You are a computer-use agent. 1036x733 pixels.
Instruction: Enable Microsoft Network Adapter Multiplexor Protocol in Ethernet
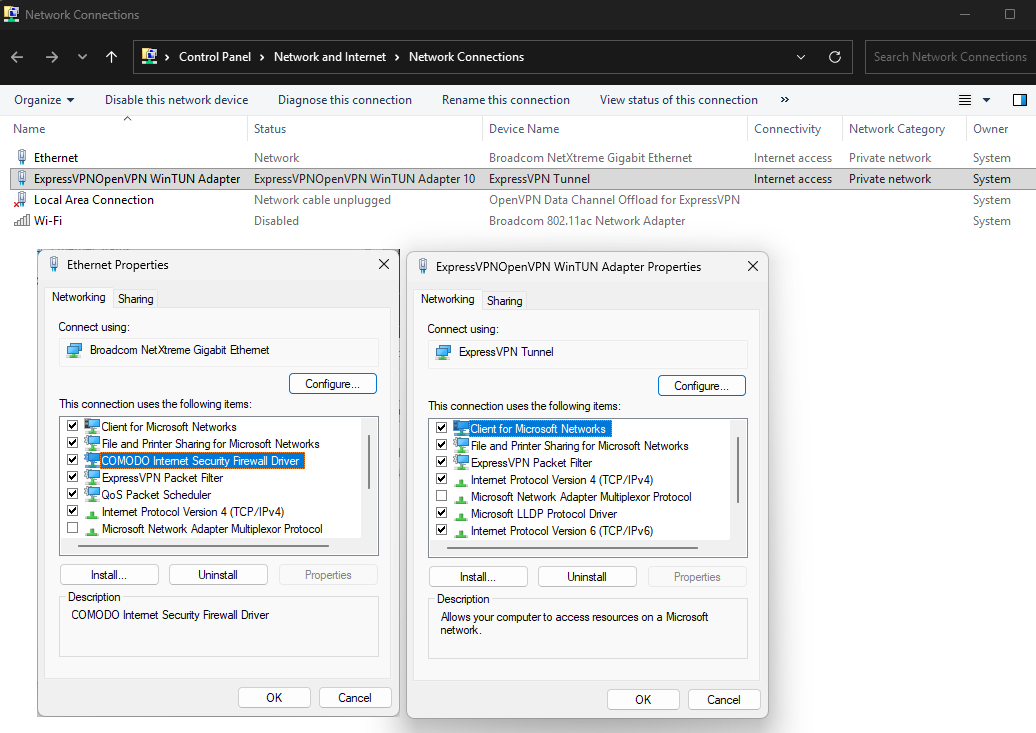[72, 528]
